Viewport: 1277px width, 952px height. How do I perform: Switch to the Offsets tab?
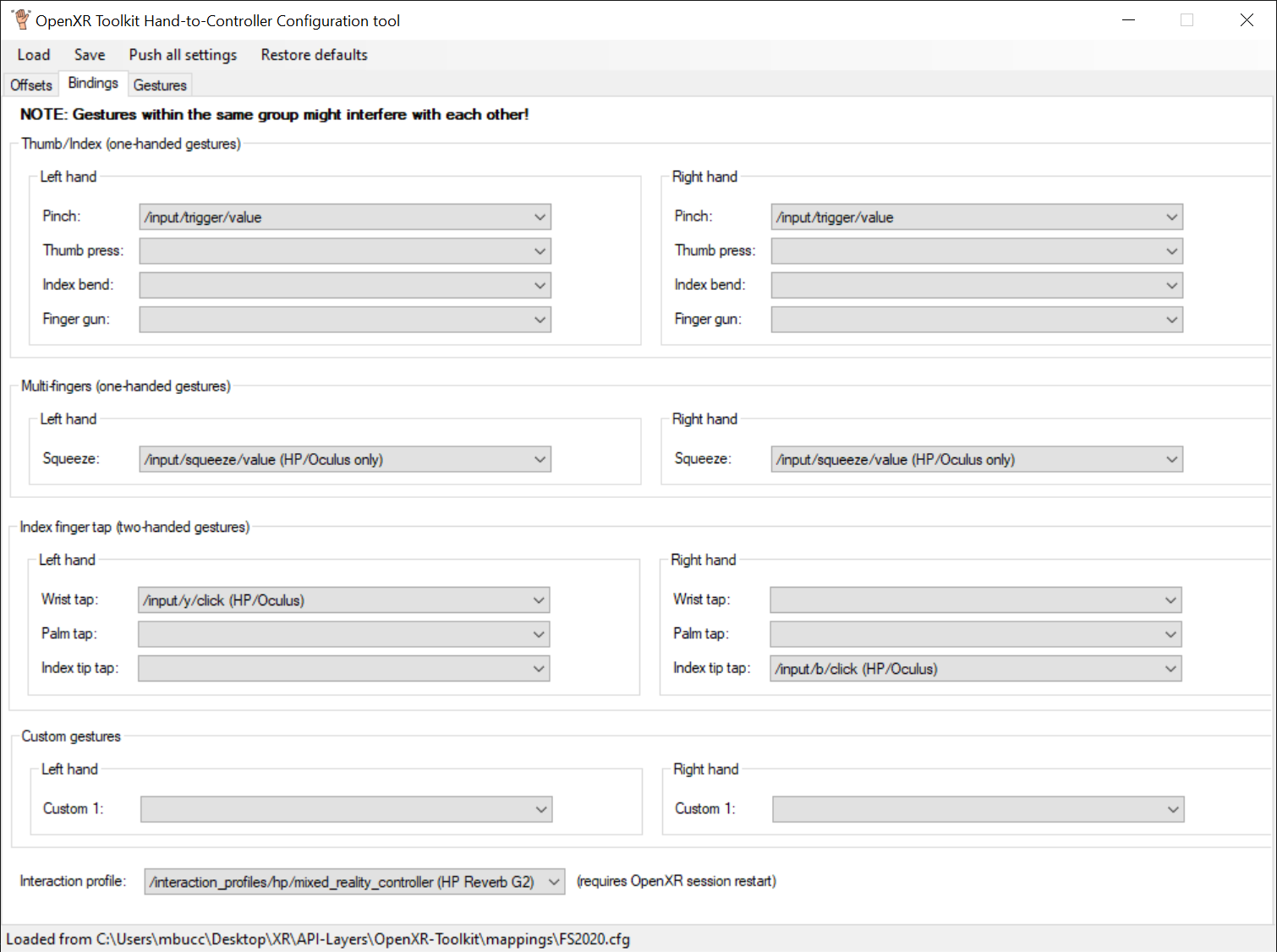pos(30,85)
